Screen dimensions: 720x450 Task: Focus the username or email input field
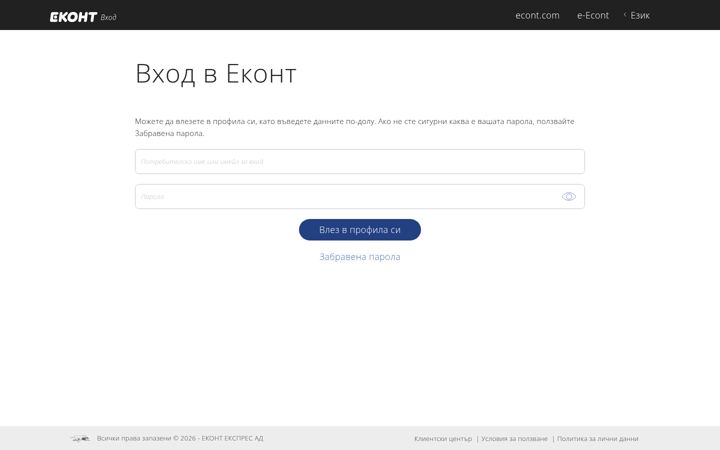360,162
